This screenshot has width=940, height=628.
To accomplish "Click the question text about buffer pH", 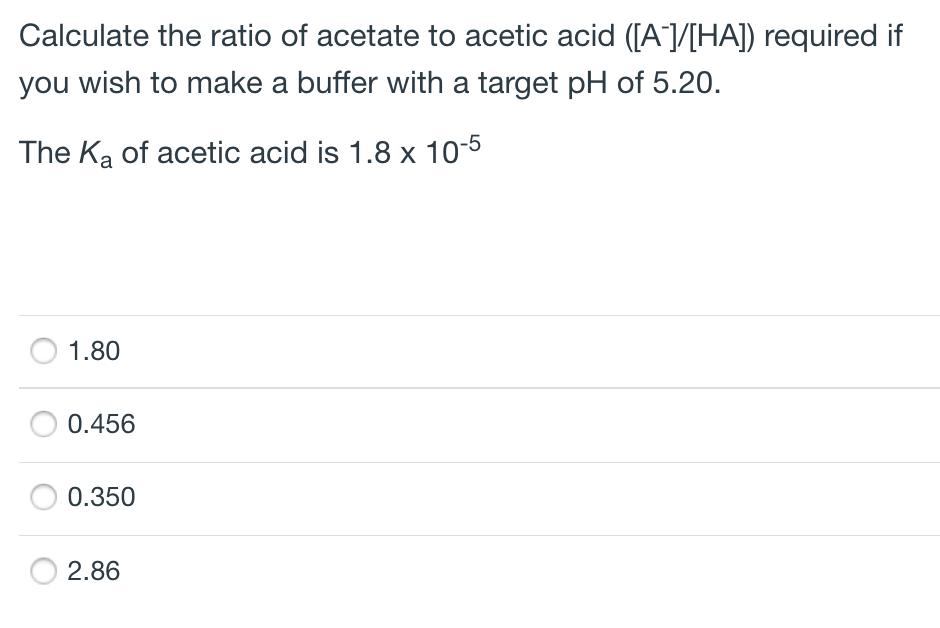I will point(460,58).
